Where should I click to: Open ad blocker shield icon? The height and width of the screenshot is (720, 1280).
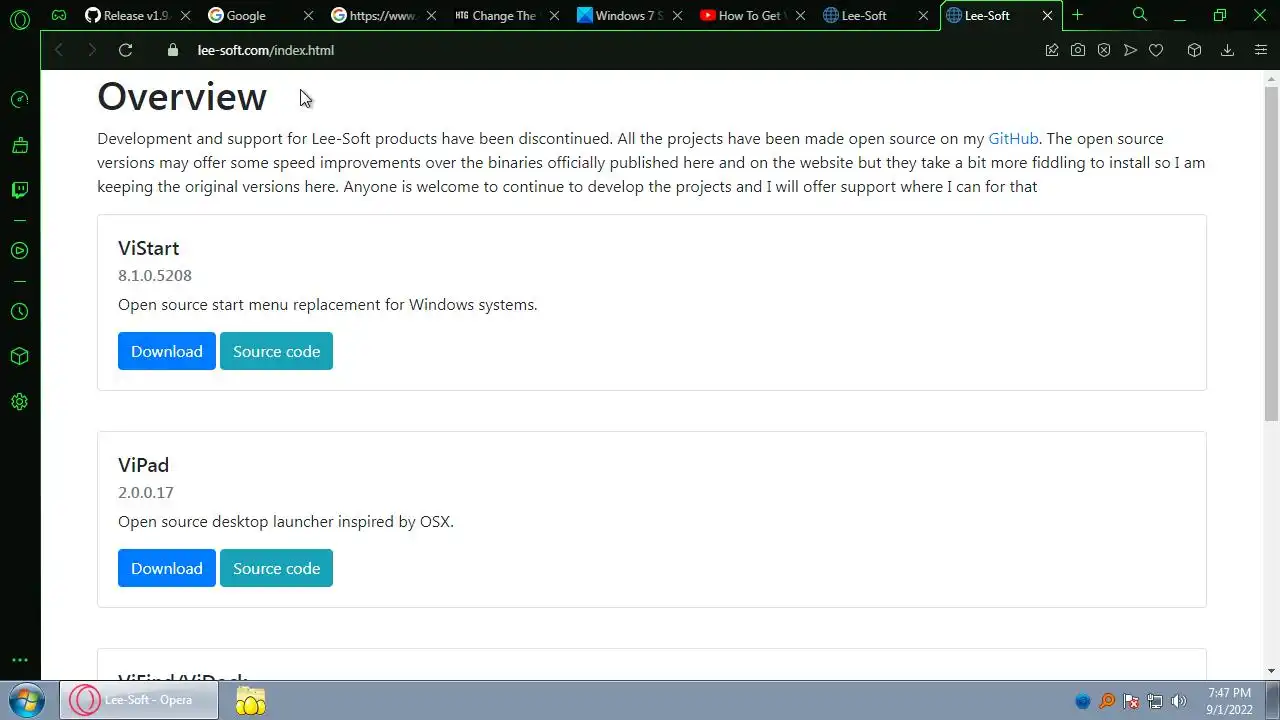(x=1104, y=50)
